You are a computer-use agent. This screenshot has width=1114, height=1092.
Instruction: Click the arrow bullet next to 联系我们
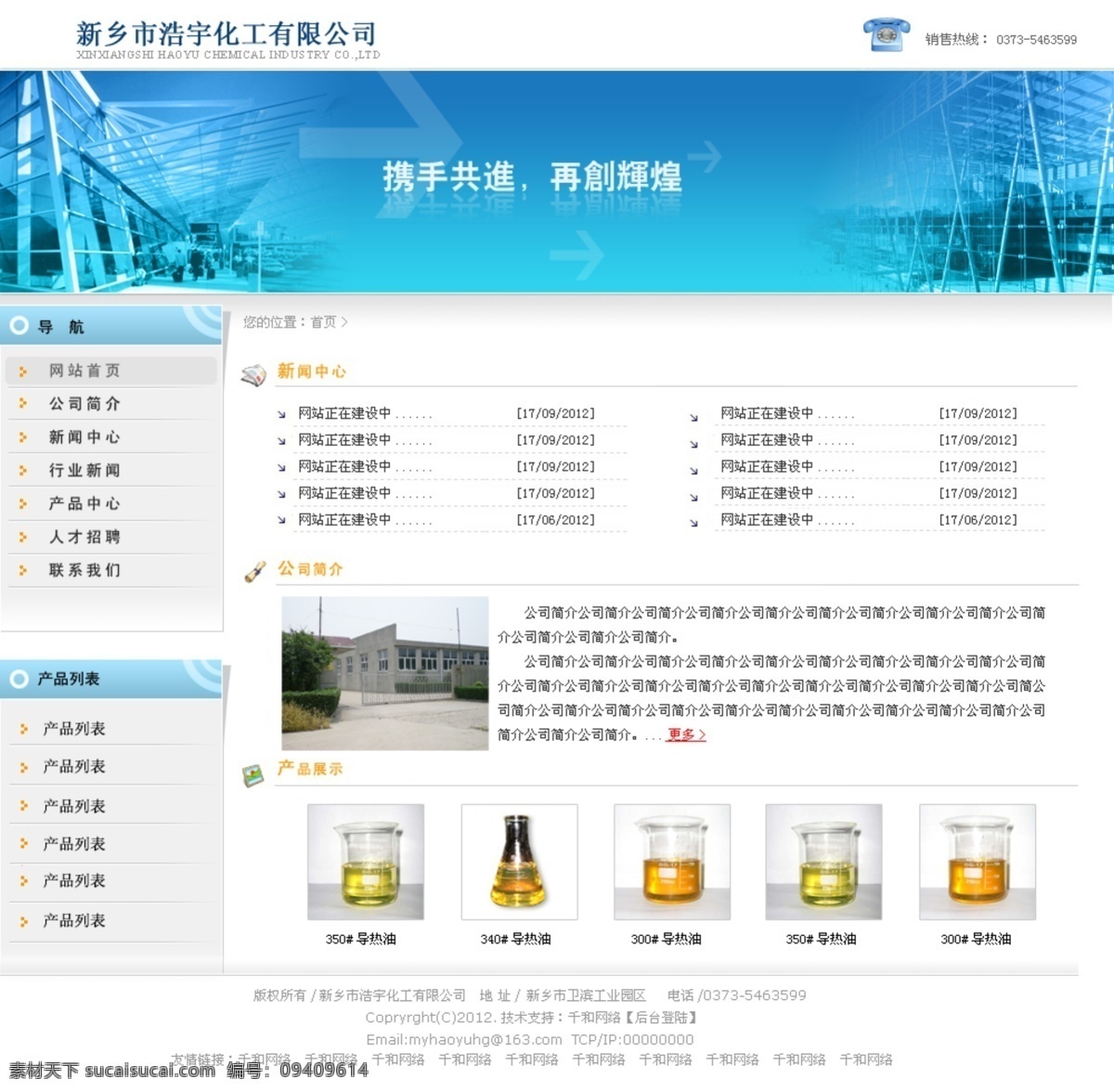23,570
